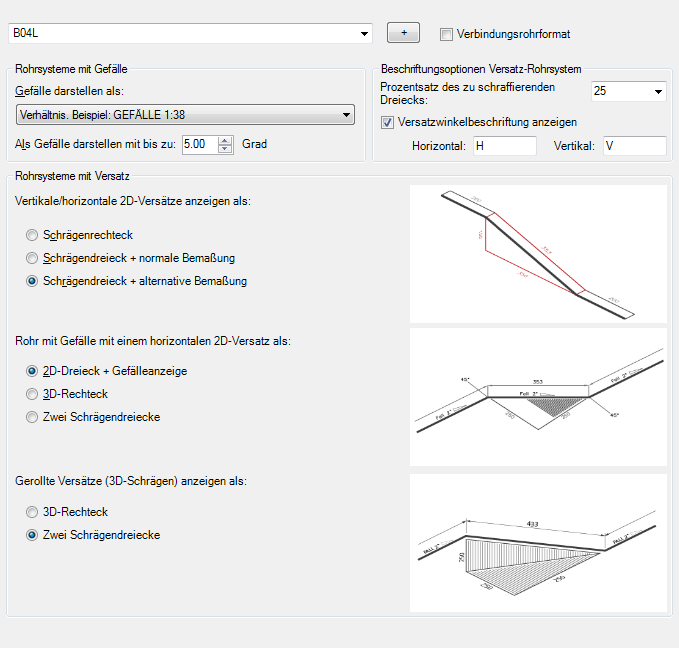Decrease the Grad value with down arrow
Image resolution: width=679 pixels, height=648 pixels.
225,149
